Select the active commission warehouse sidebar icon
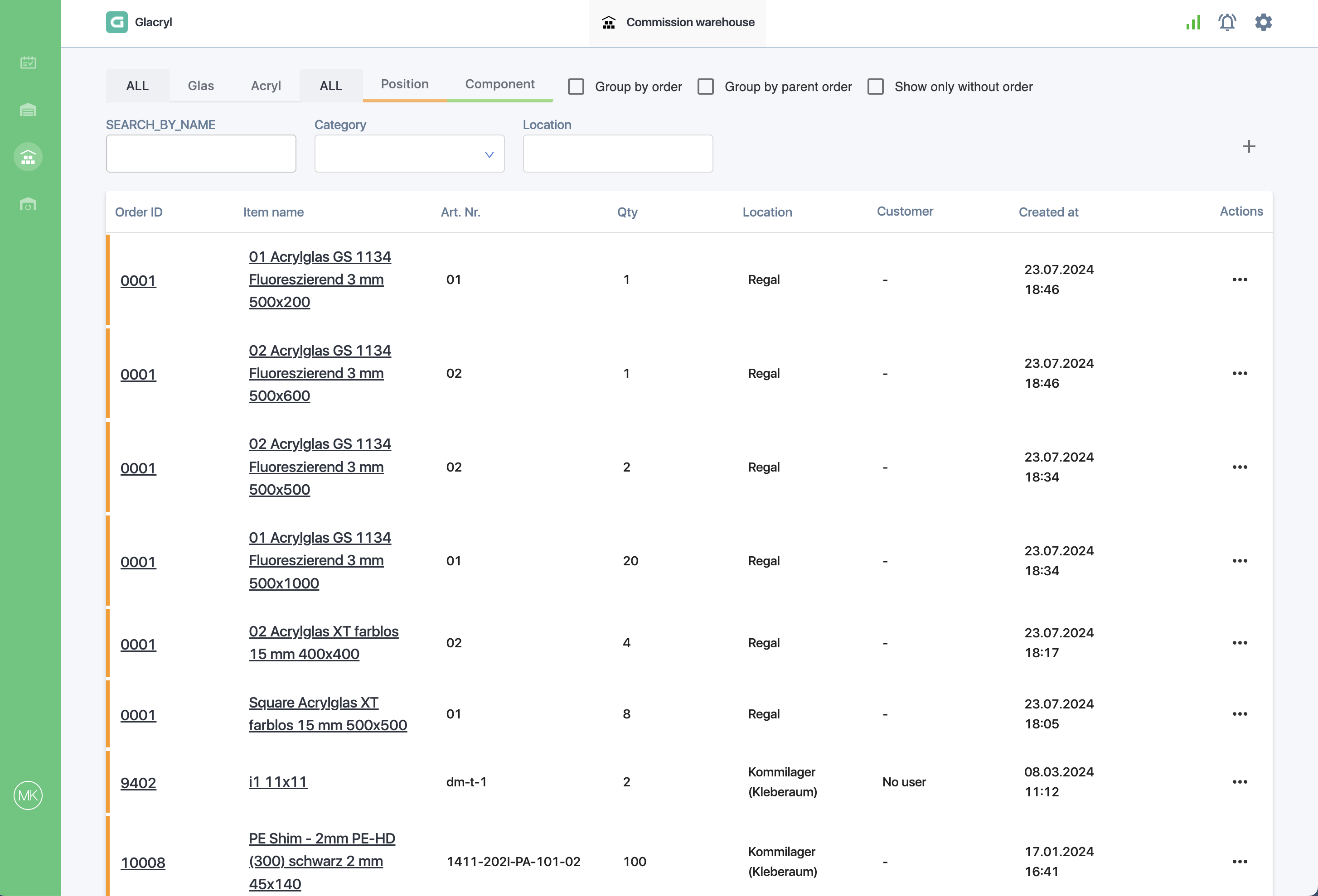 pyautogui.click(x=28, y=157)
